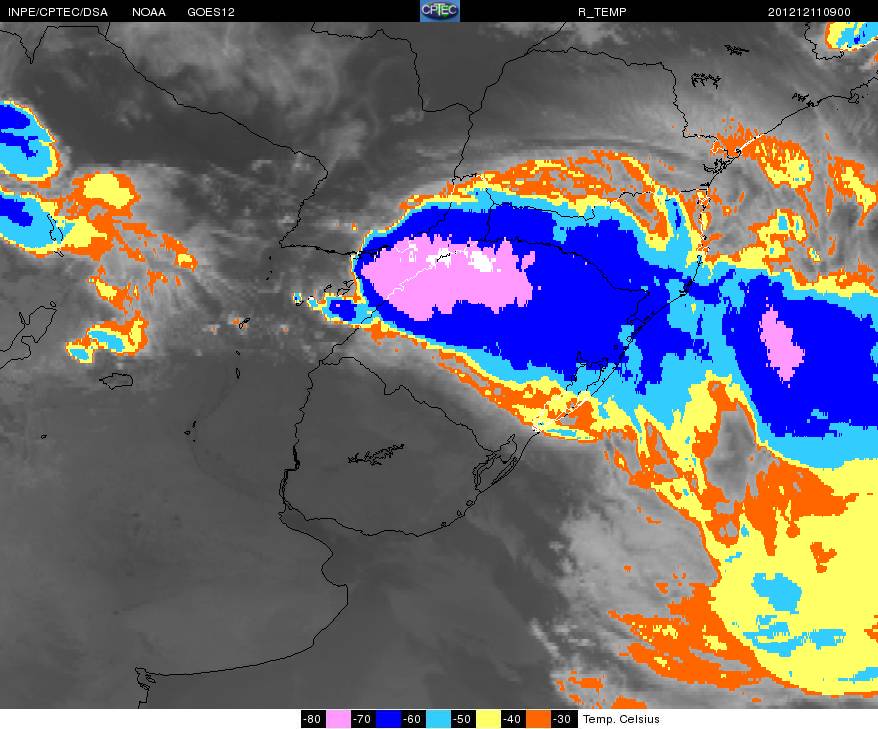Click the orange legend color swatch
Viewport: 878px width, 729px height.
[538, 719]
